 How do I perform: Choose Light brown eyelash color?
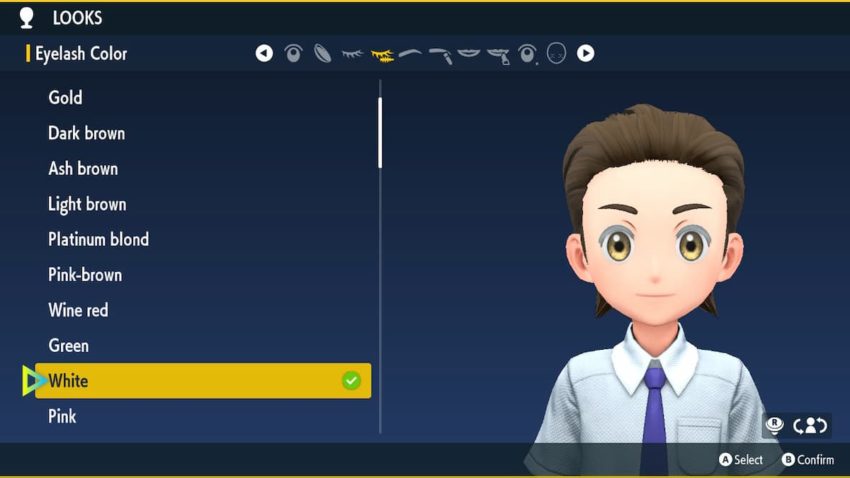click(x=203, y=204)
